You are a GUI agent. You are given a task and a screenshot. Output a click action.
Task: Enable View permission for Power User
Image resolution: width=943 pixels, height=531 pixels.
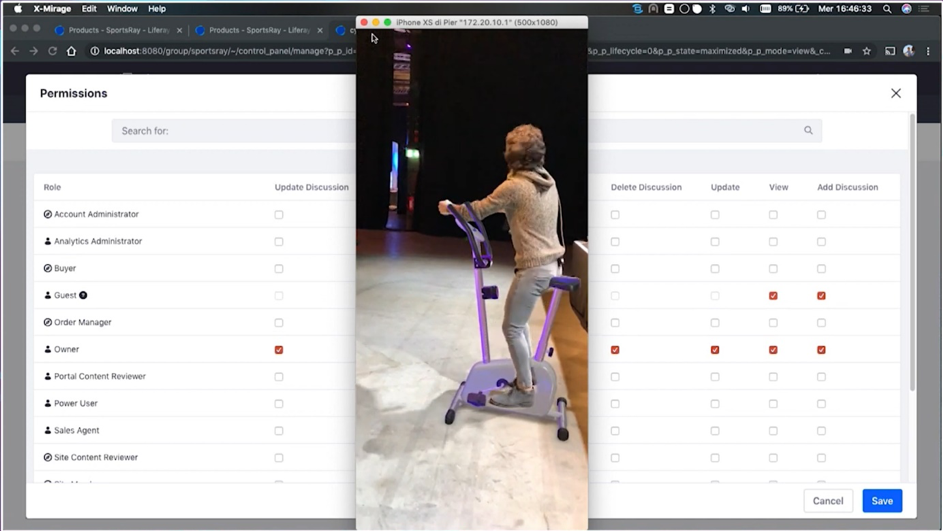point(773,404)
